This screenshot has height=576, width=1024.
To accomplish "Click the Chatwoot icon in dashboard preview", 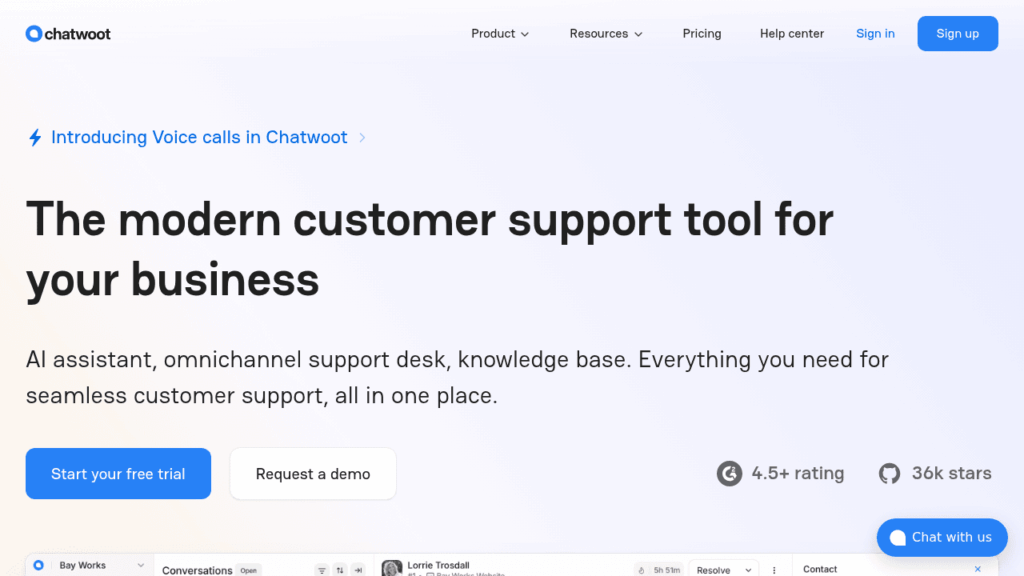I will click(39, 566).
